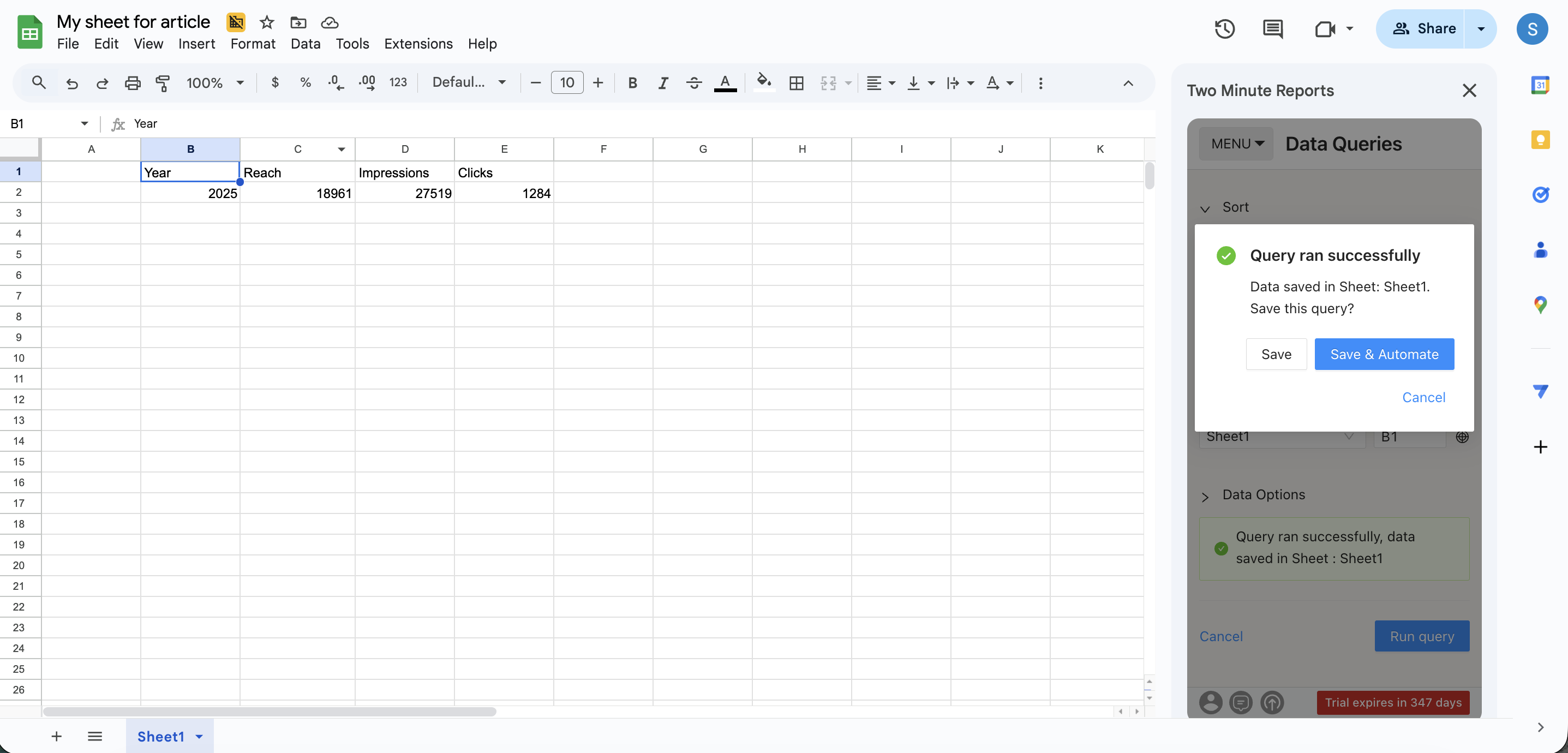
Task: Open the font Default dropdown
Action: coord(469,83)
